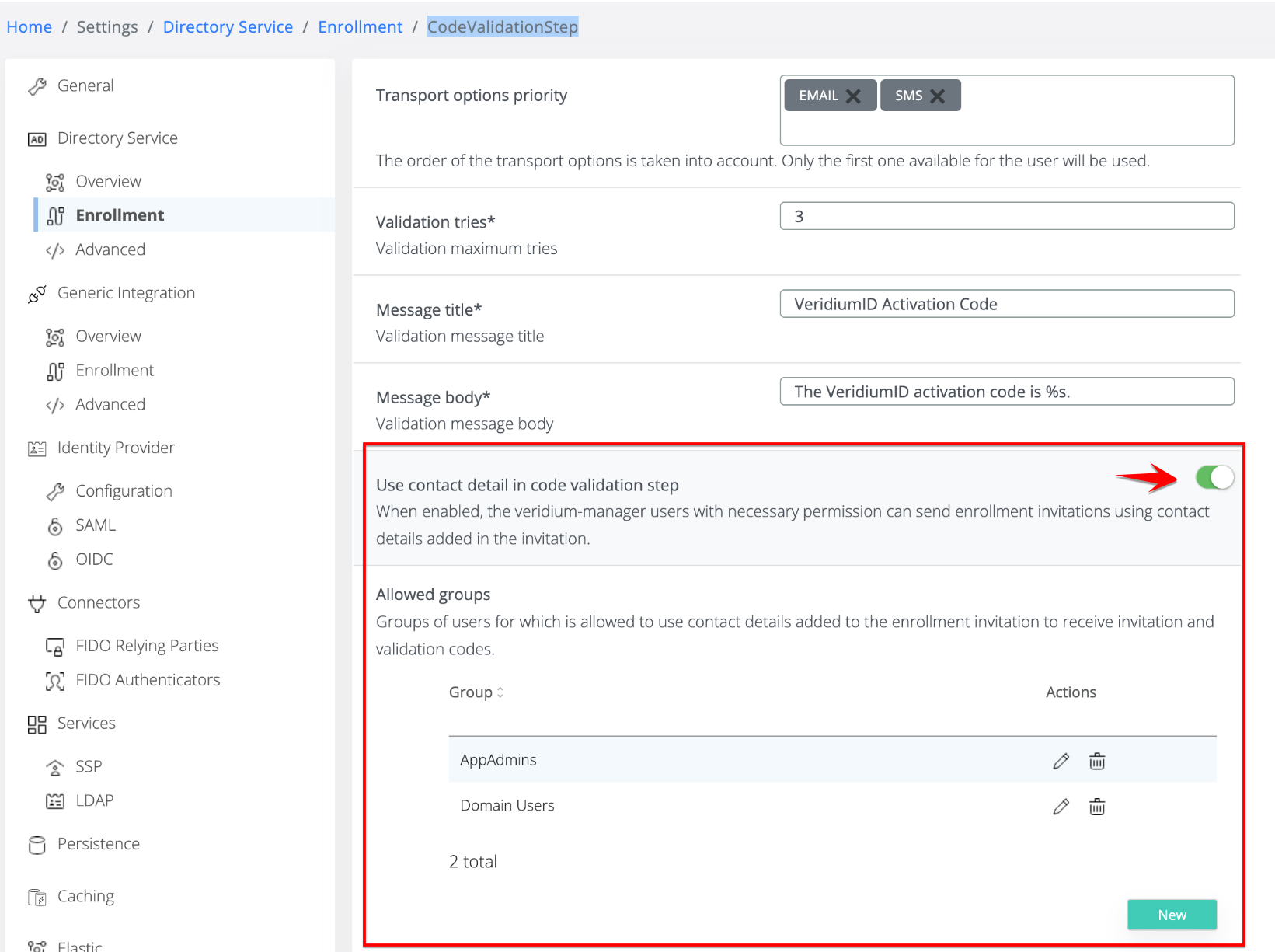
Task: Go to Home breadcrumb link
Action: 30,27
